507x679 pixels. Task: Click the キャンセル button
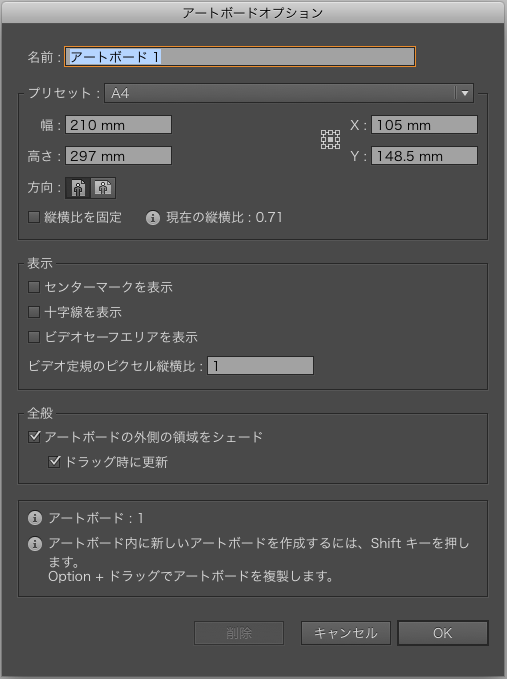pyautogui.click(x=346, y=633)
